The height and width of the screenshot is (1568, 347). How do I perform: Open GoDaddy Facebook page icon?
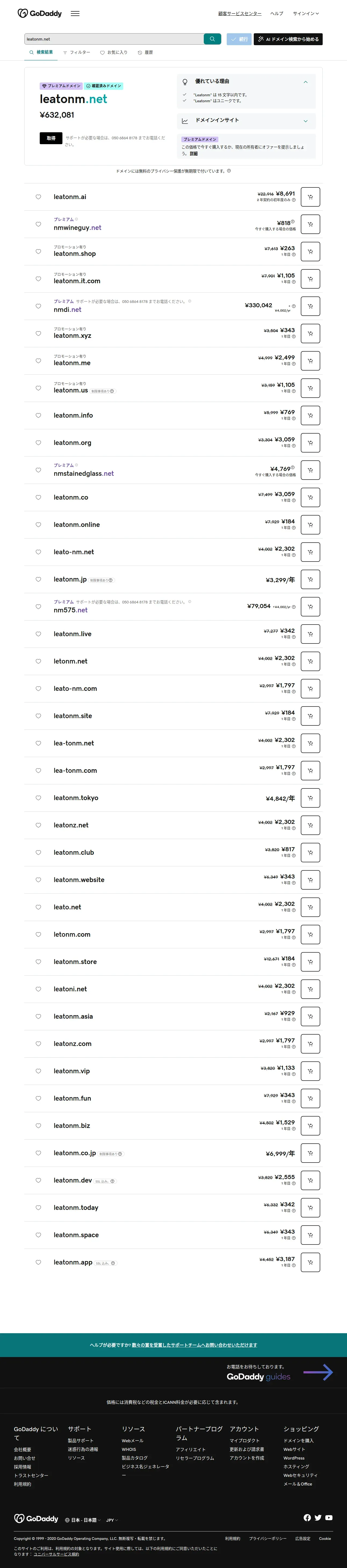tap(307, 1517)
